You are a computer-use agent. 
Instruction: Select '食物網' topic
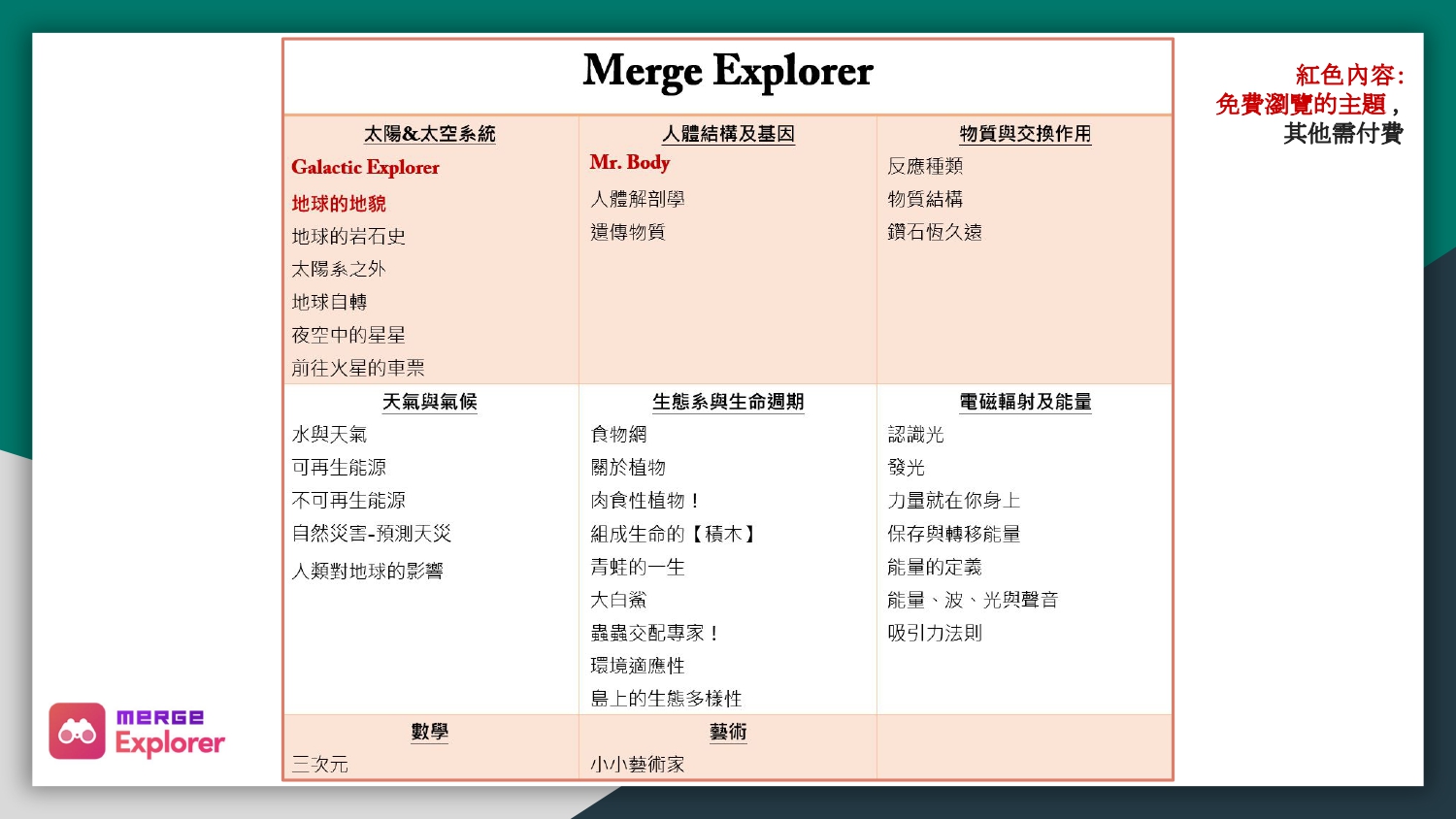pos(618,436)
